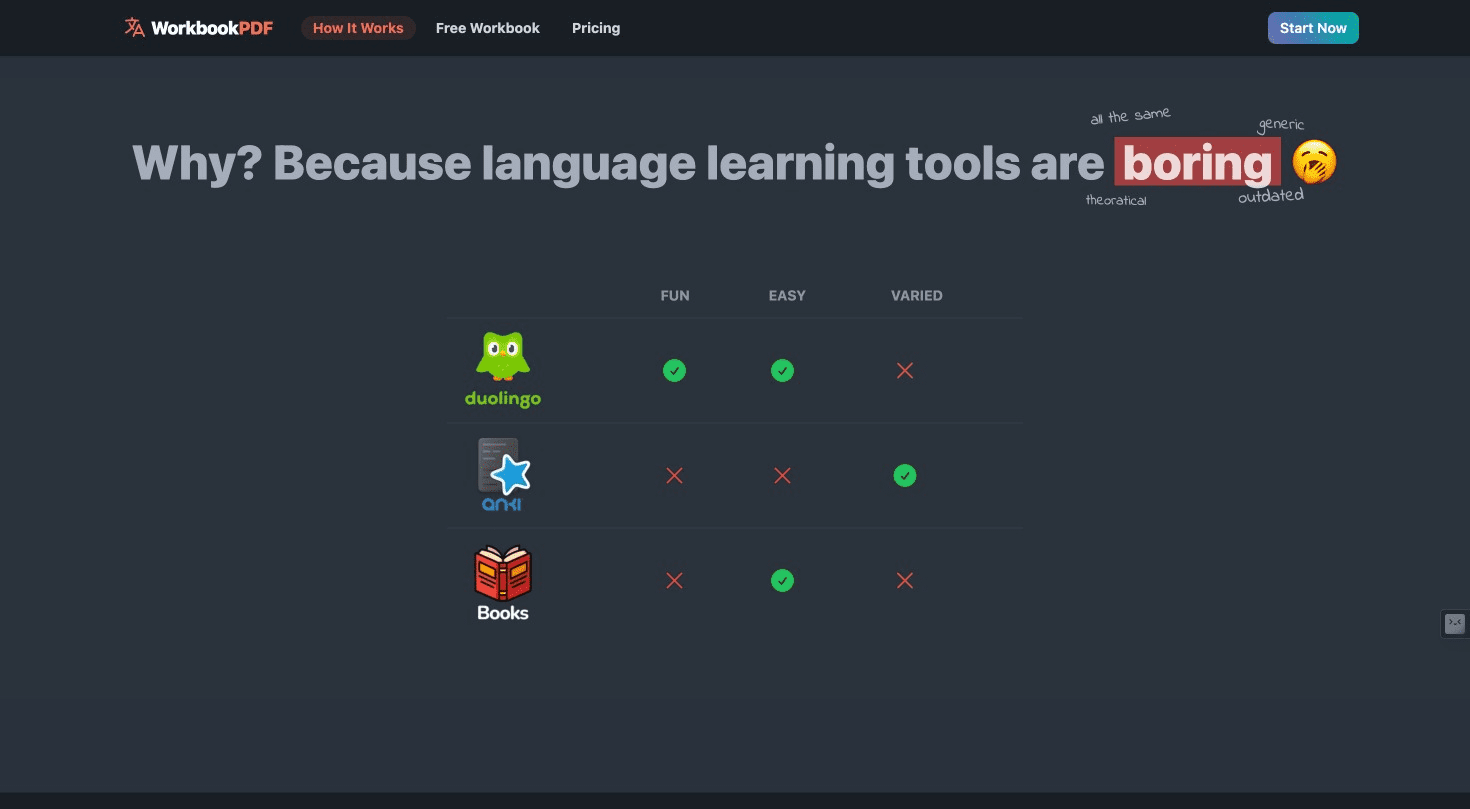
Task: Click the EASY column header
Action: point(787,296)
